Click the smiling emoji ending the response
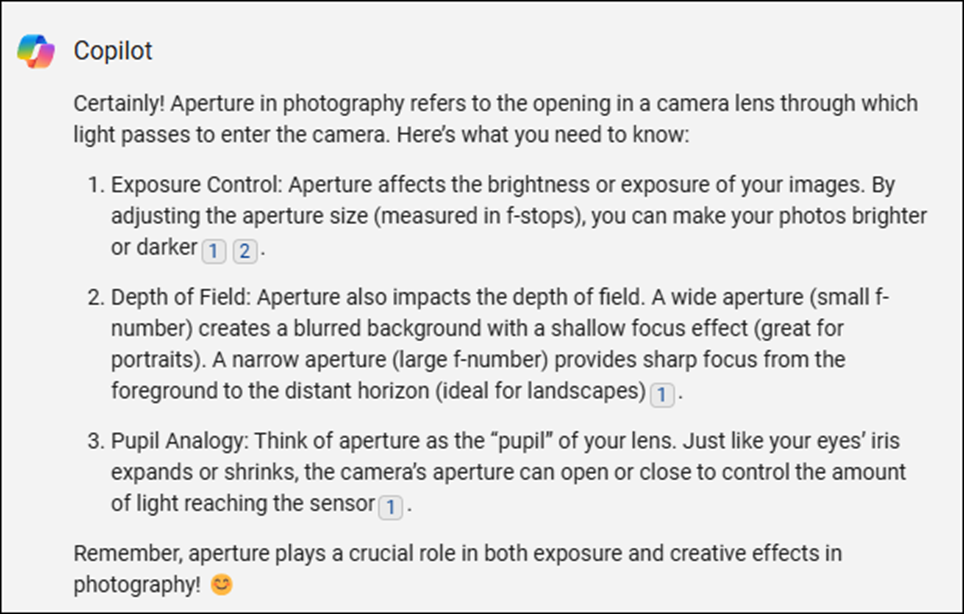This screenshot has width=964, height=614. tap(222, 584)
